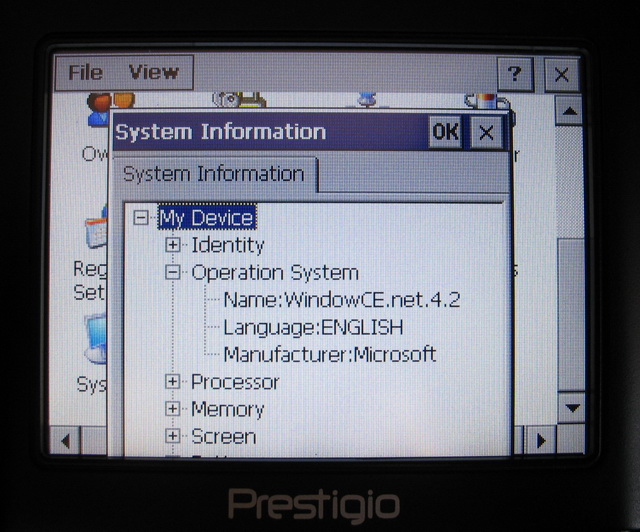
Task: Collapse the Operation System node
Action: pyautogui.click(x=173, y=272)
